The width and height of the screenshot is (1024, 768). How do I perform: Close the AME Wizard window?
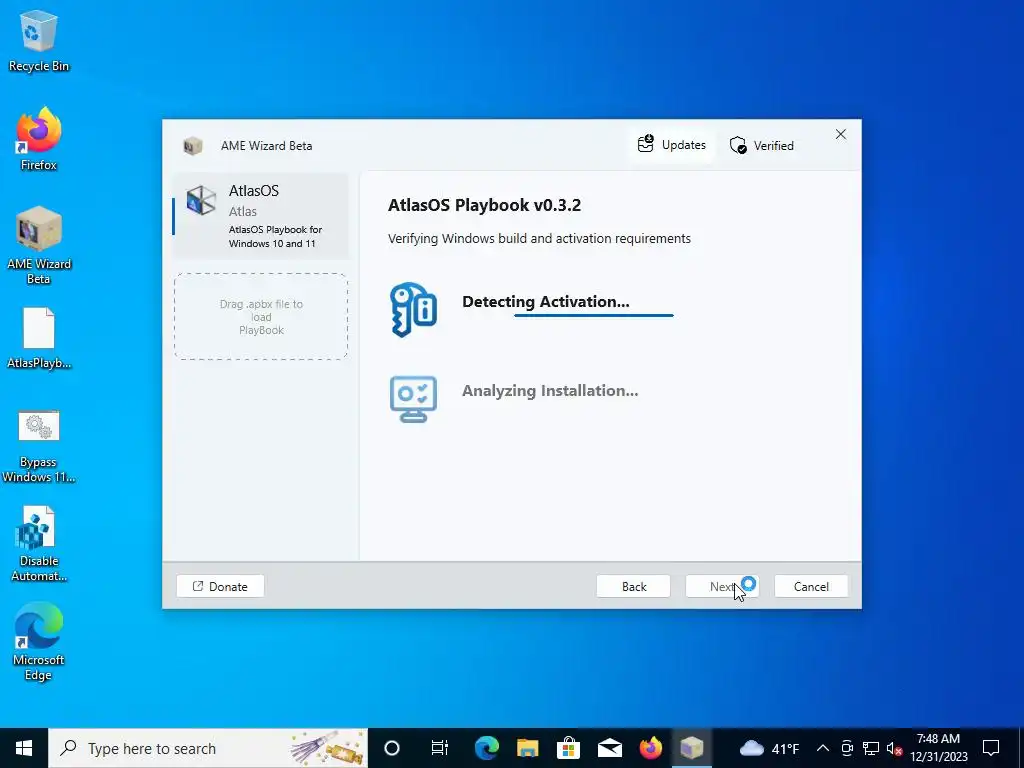tap(840, 134)
